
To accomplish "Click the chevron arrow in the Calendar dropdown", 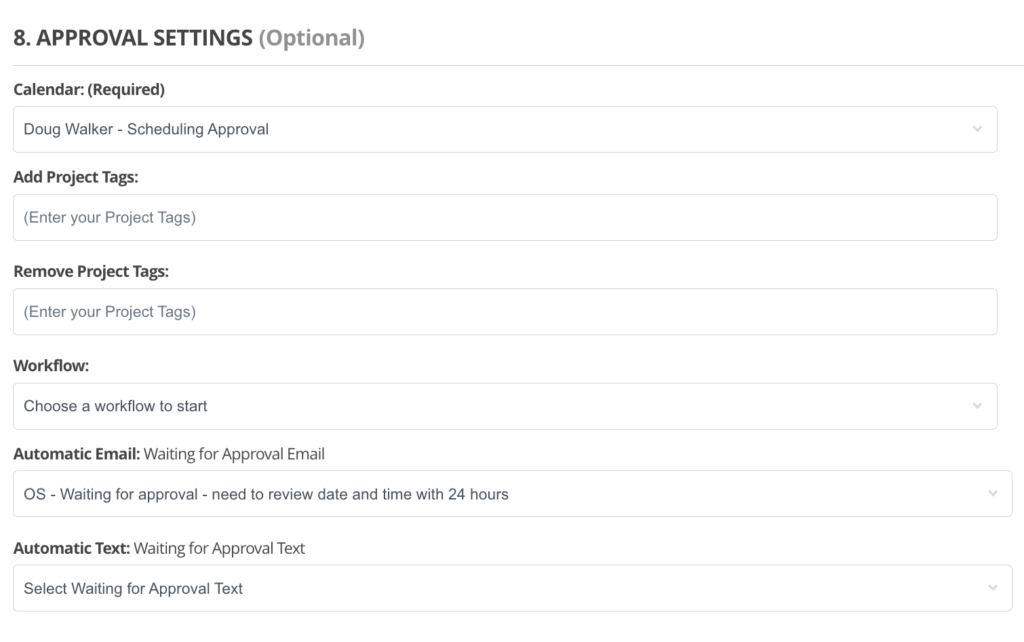I will coord(977,129).
